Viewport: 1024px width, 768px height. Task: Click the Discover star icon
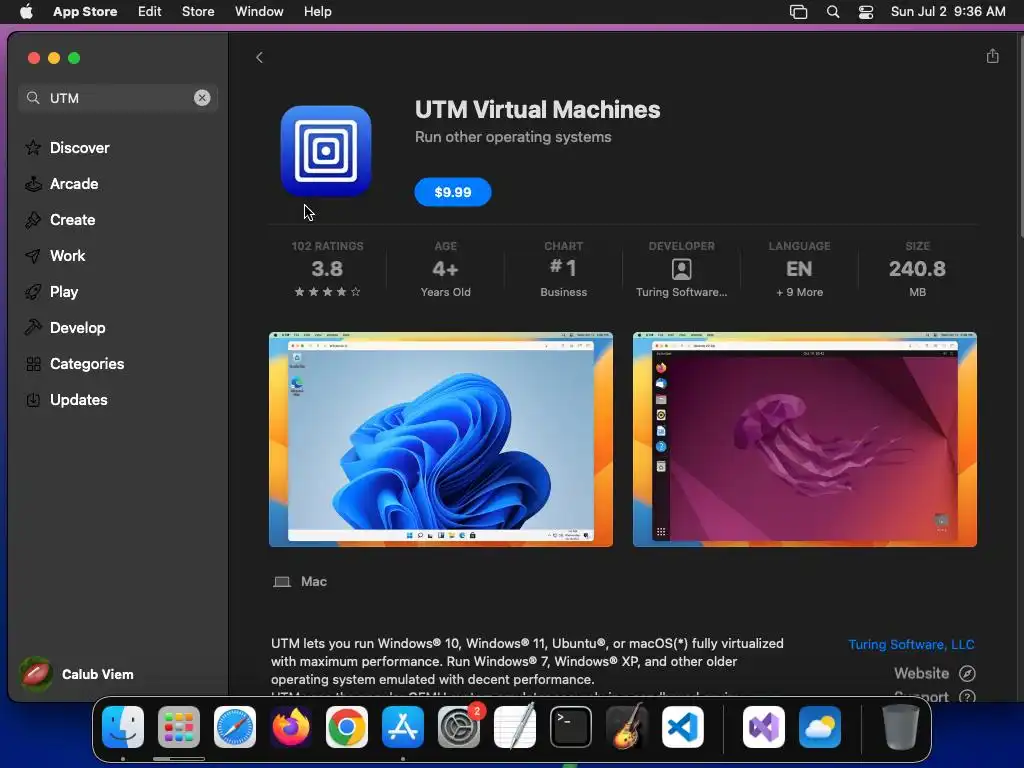[x=33, y=148]
